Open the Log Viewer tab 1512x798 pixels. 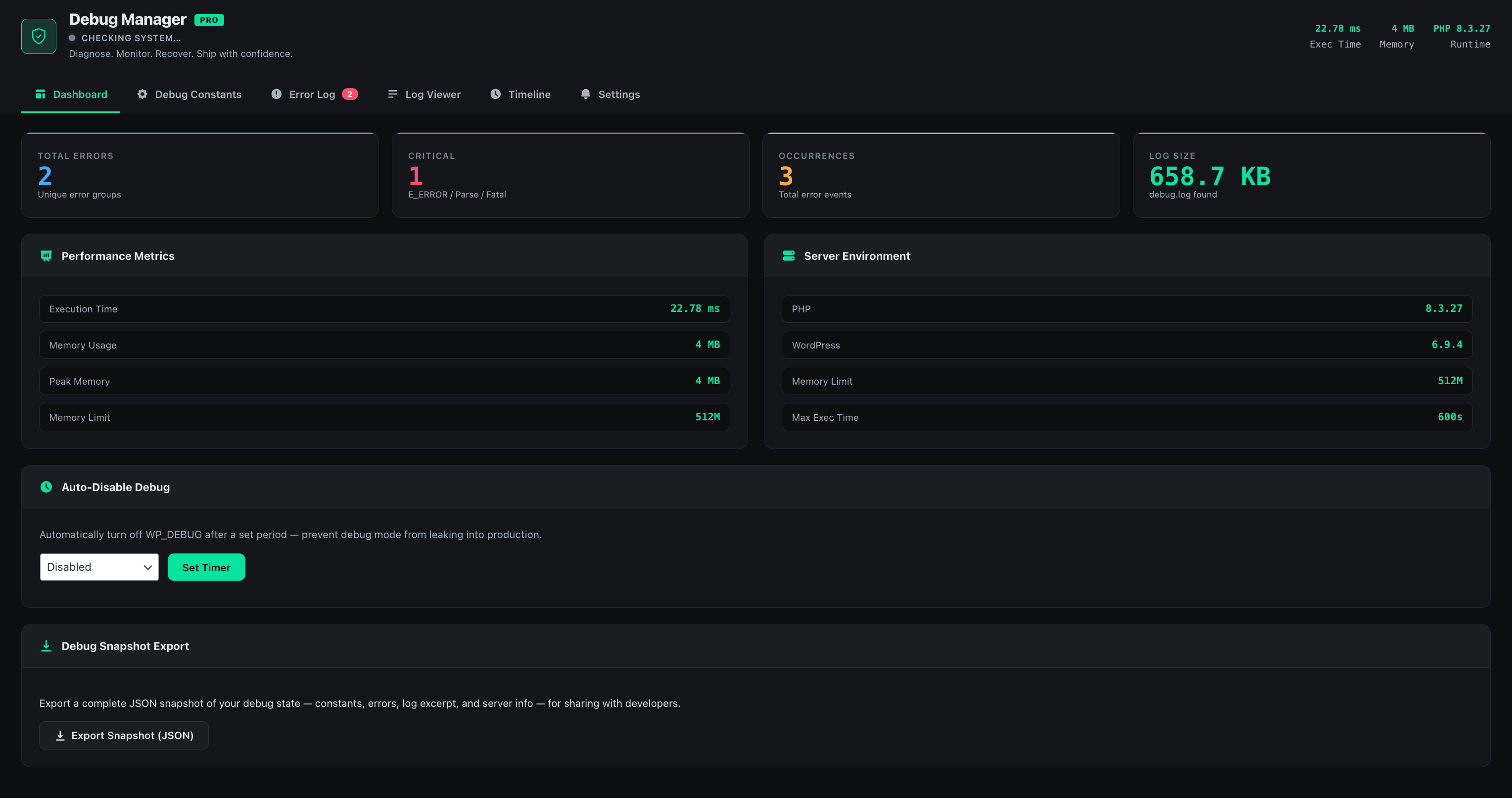pos(425,95)
